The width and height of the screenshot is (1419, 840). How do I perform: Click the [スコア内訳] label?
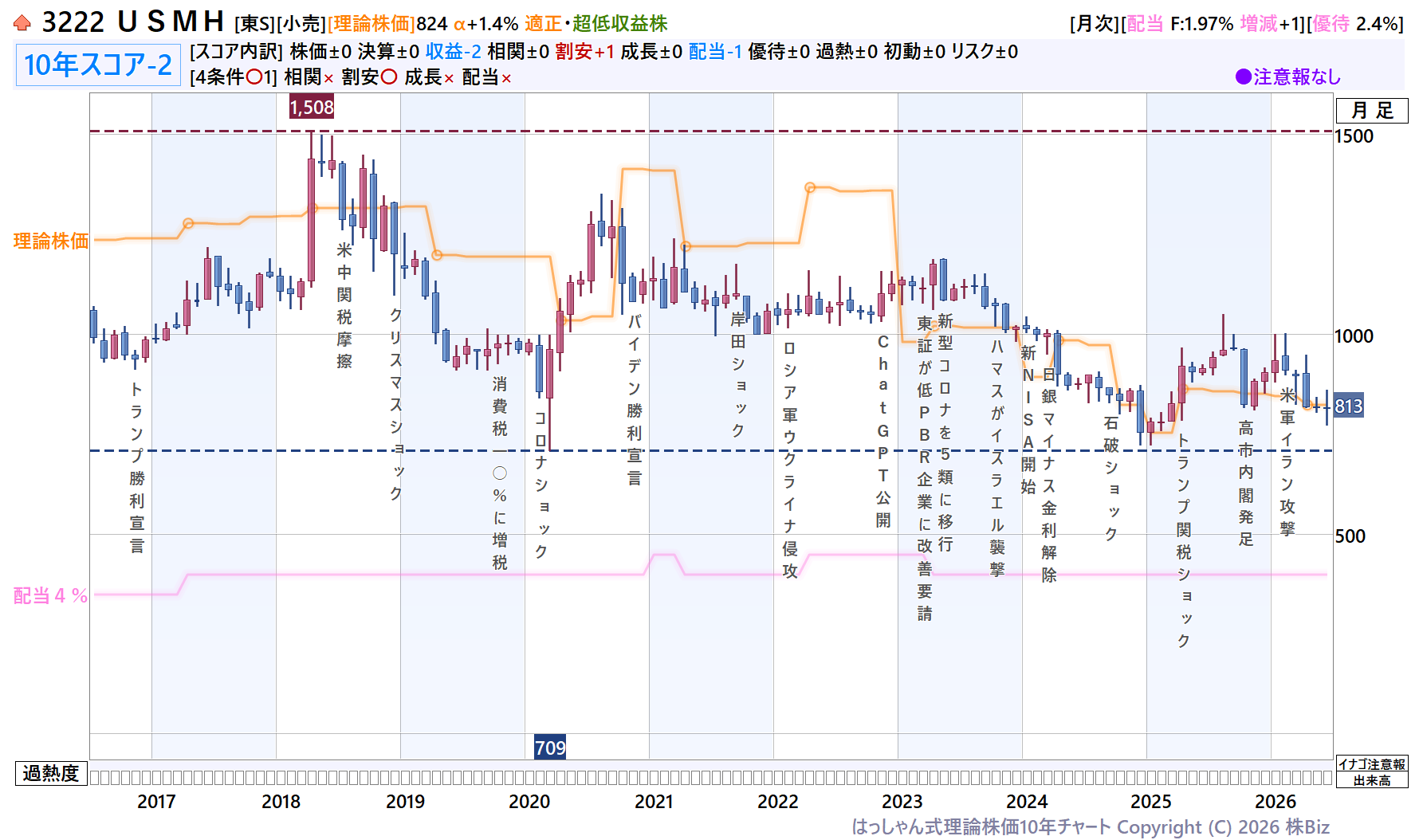tap(237, 52)
